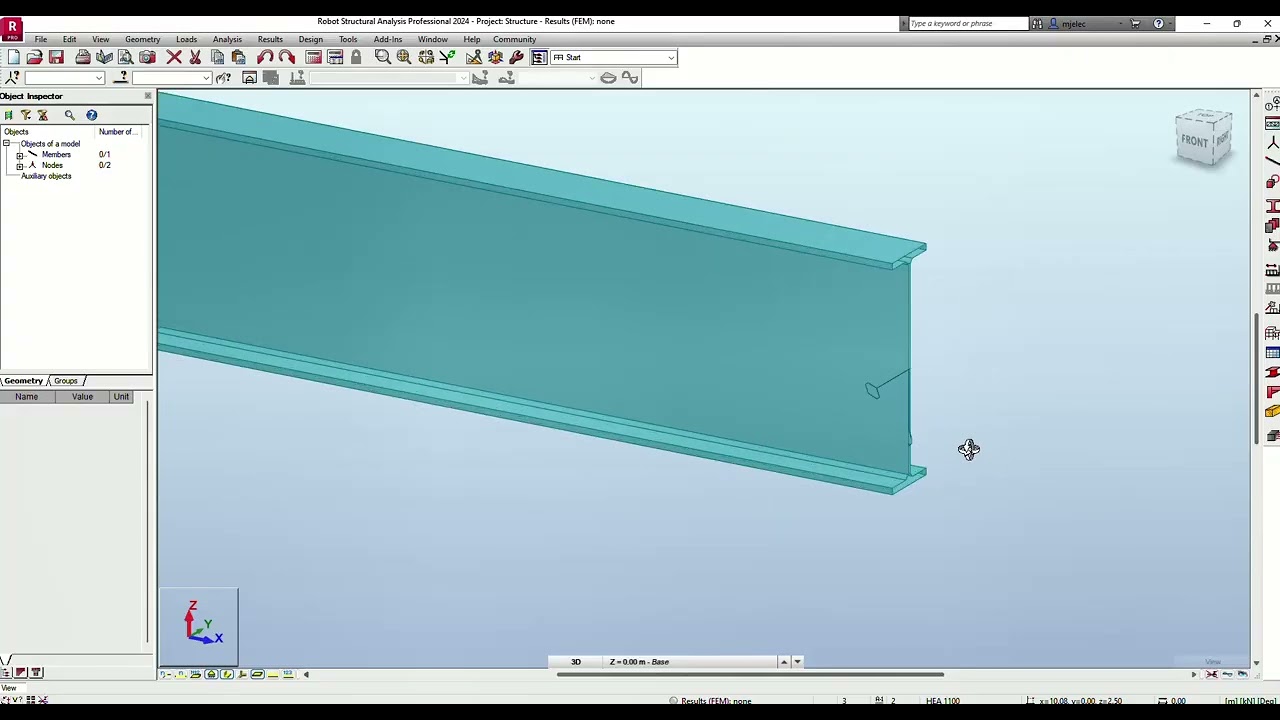Open the work plane dropdown arrow
This screenshot has width=1280, height=720.
[797, 662]
